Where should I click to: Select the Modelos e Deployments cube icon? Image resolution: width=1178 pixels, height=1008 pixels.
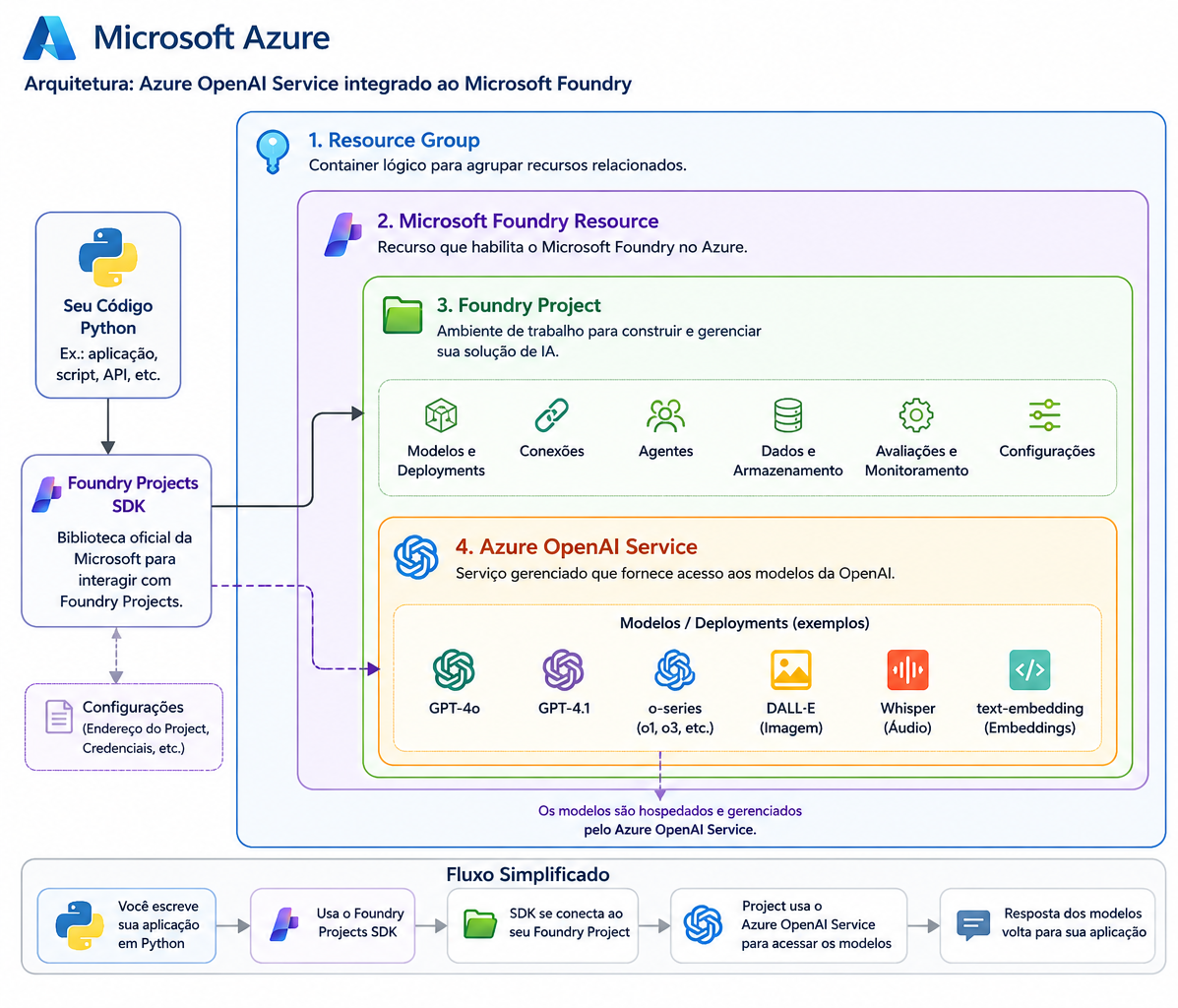coord(441,415)
